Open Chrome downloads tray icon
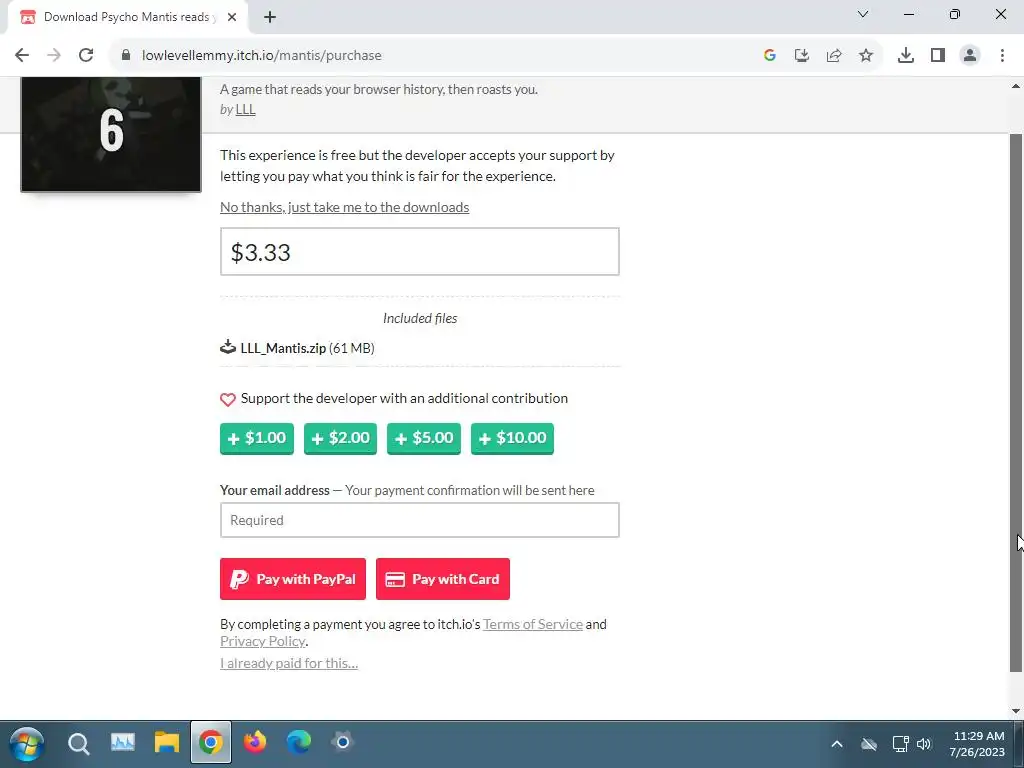The image size is (1024, 768). click(905, 55)
